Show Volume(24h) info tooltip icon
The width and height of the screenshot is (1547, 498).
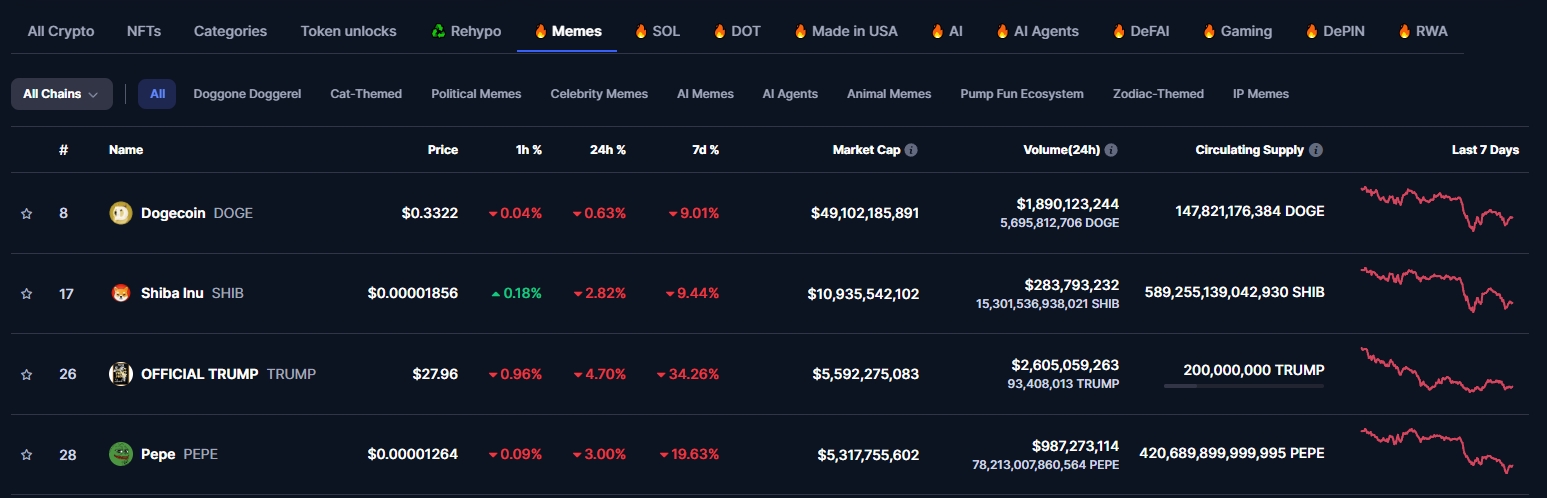tap(1111, 150)
